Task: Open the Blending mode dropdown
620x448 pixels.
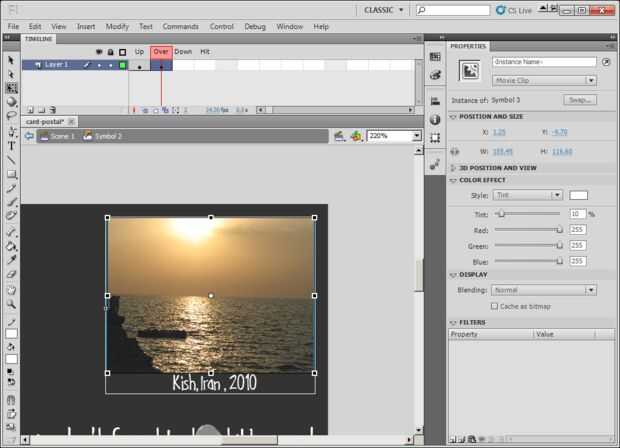Action: click(544, 290)
